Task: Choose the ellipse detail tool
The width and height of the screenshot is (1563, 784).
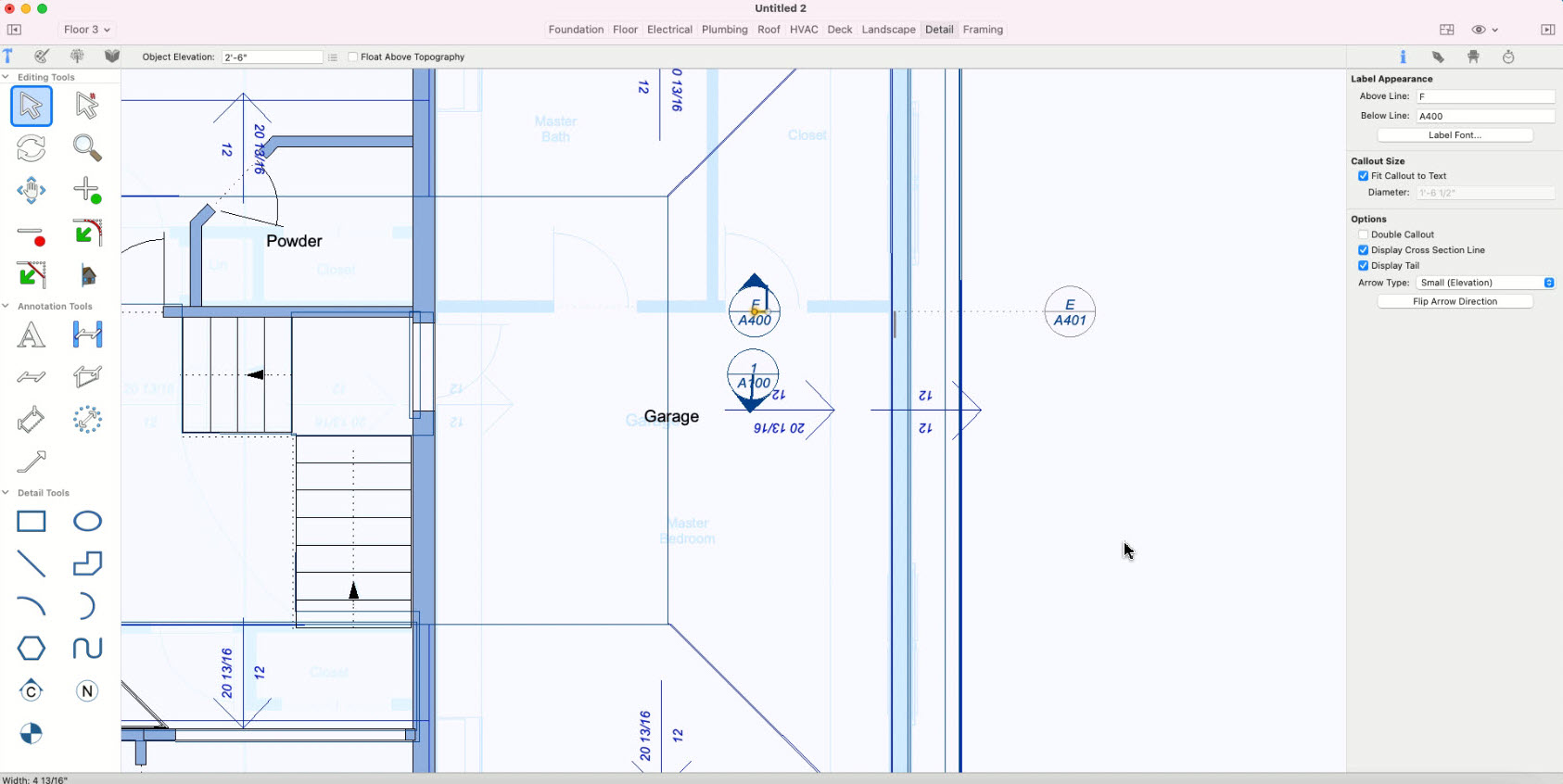Action: (x=87, y=522)
